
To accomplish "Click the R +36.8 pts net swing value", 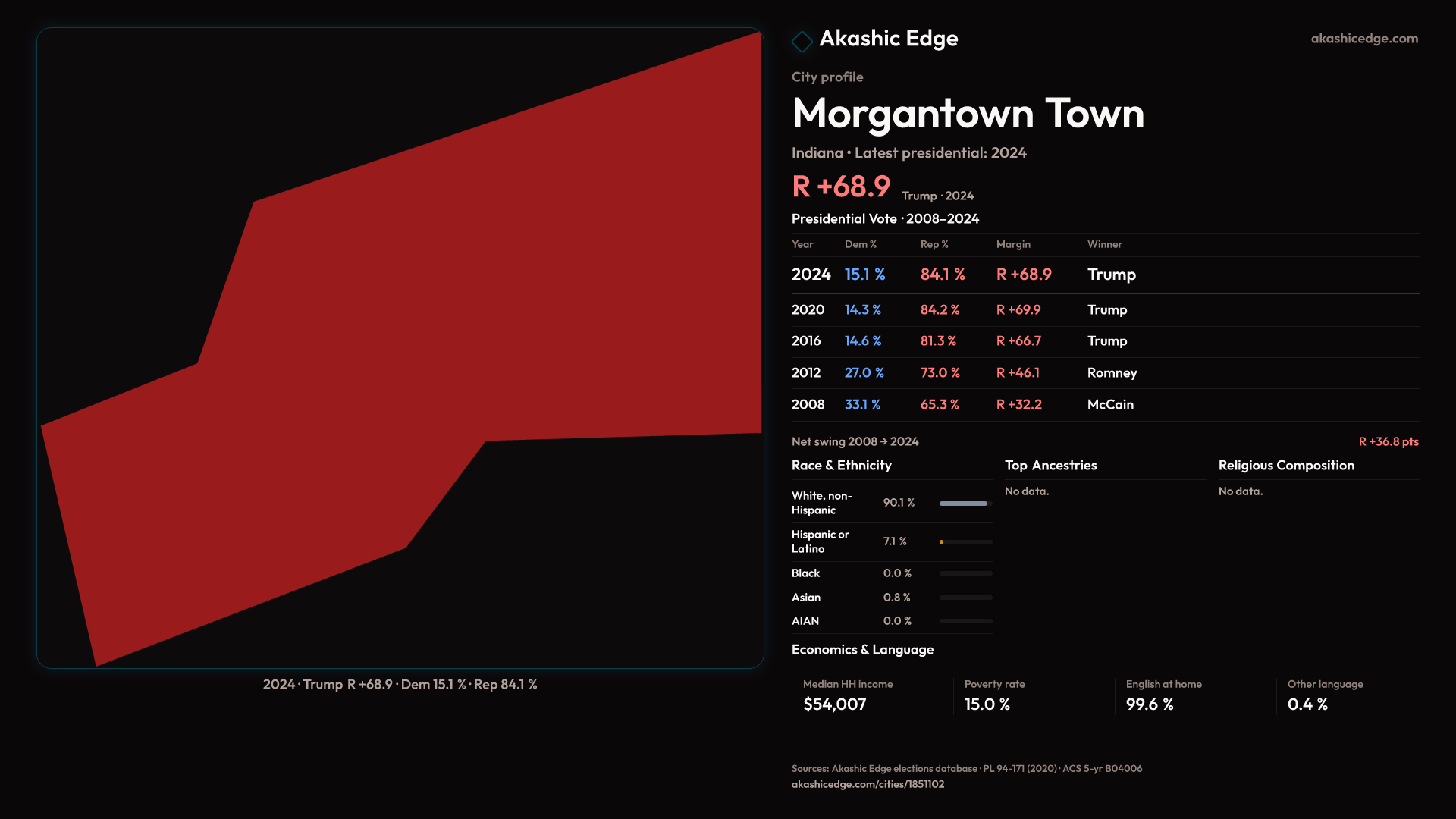I will pos(1388,441).
